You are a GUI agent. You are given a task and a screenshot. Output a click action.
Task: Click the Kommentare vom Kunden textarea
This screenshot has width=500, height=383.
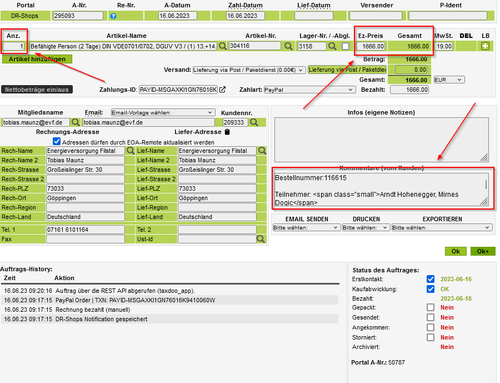pos(381,189)
